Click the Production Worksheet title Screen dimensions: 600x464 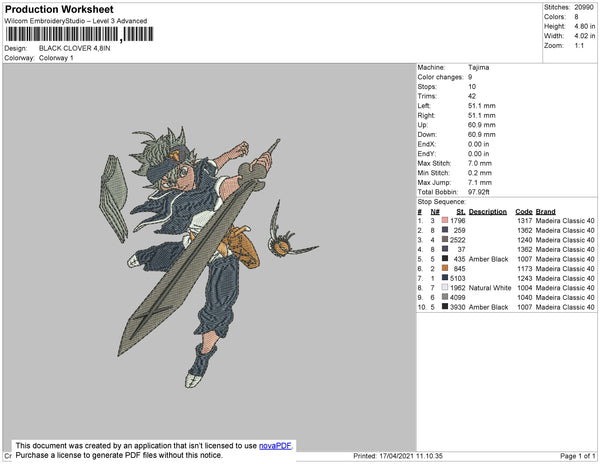[x=59, y=10]
